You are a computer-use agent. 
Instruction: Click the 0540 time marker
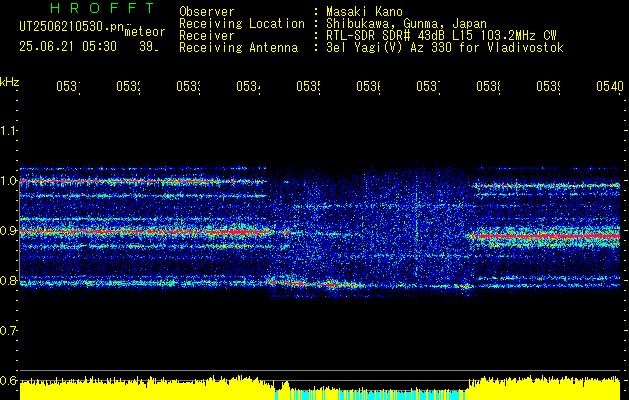click(x=610, y=86)
